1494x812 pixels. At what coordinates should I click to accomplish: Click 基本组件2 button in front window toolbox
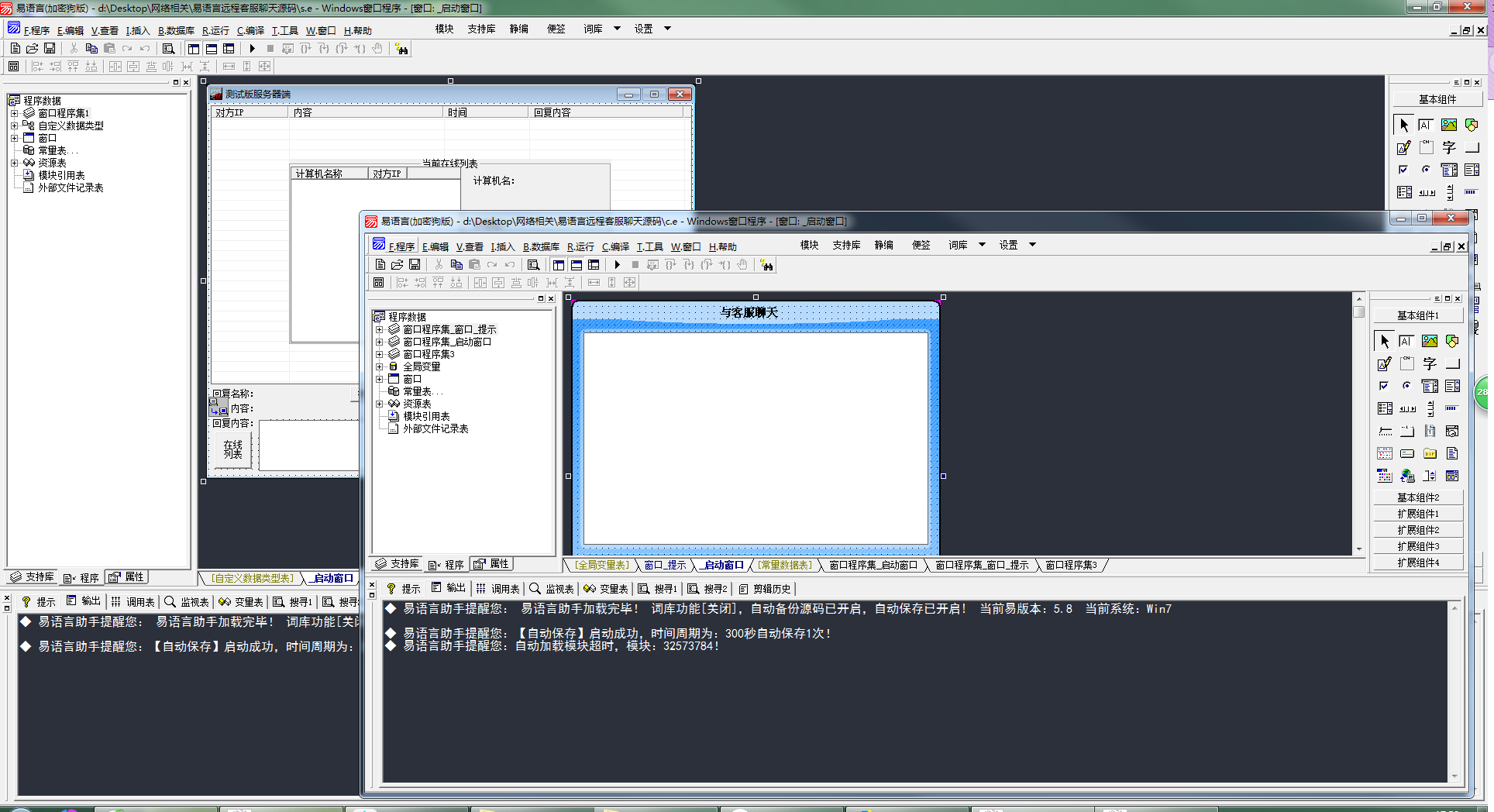[1418, 497]
